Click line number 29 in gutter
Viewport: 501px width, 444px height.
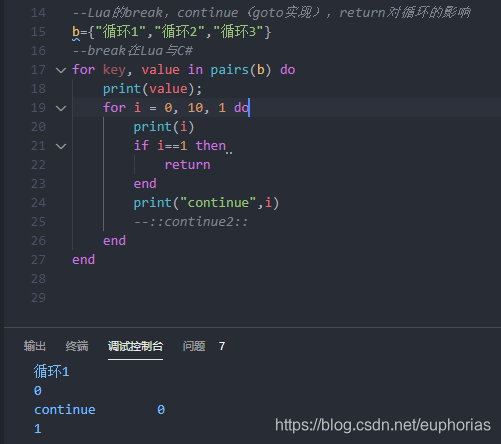(x=38, y=298)
